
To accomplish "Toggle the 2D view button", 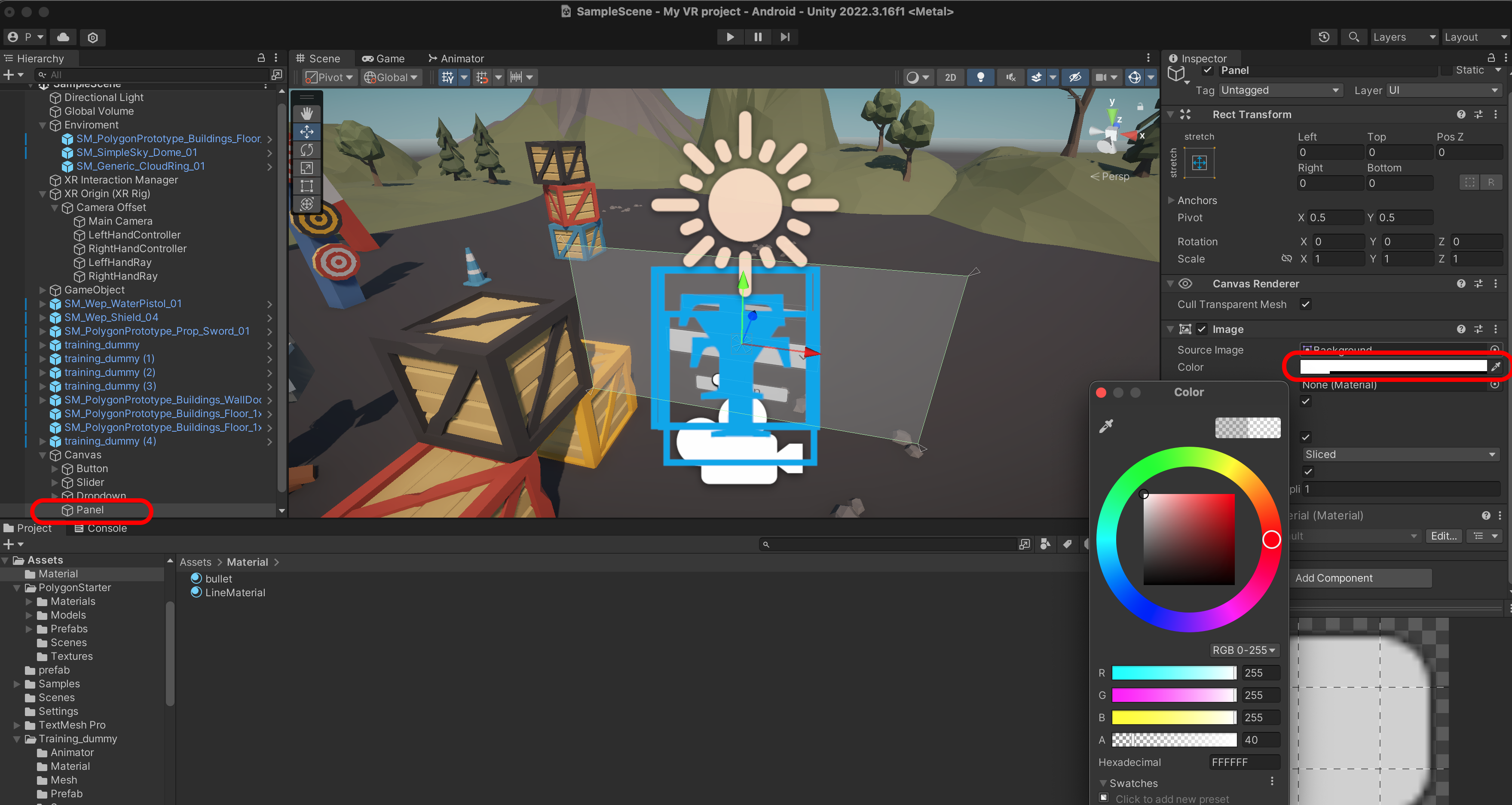I will tap(950, 77).
